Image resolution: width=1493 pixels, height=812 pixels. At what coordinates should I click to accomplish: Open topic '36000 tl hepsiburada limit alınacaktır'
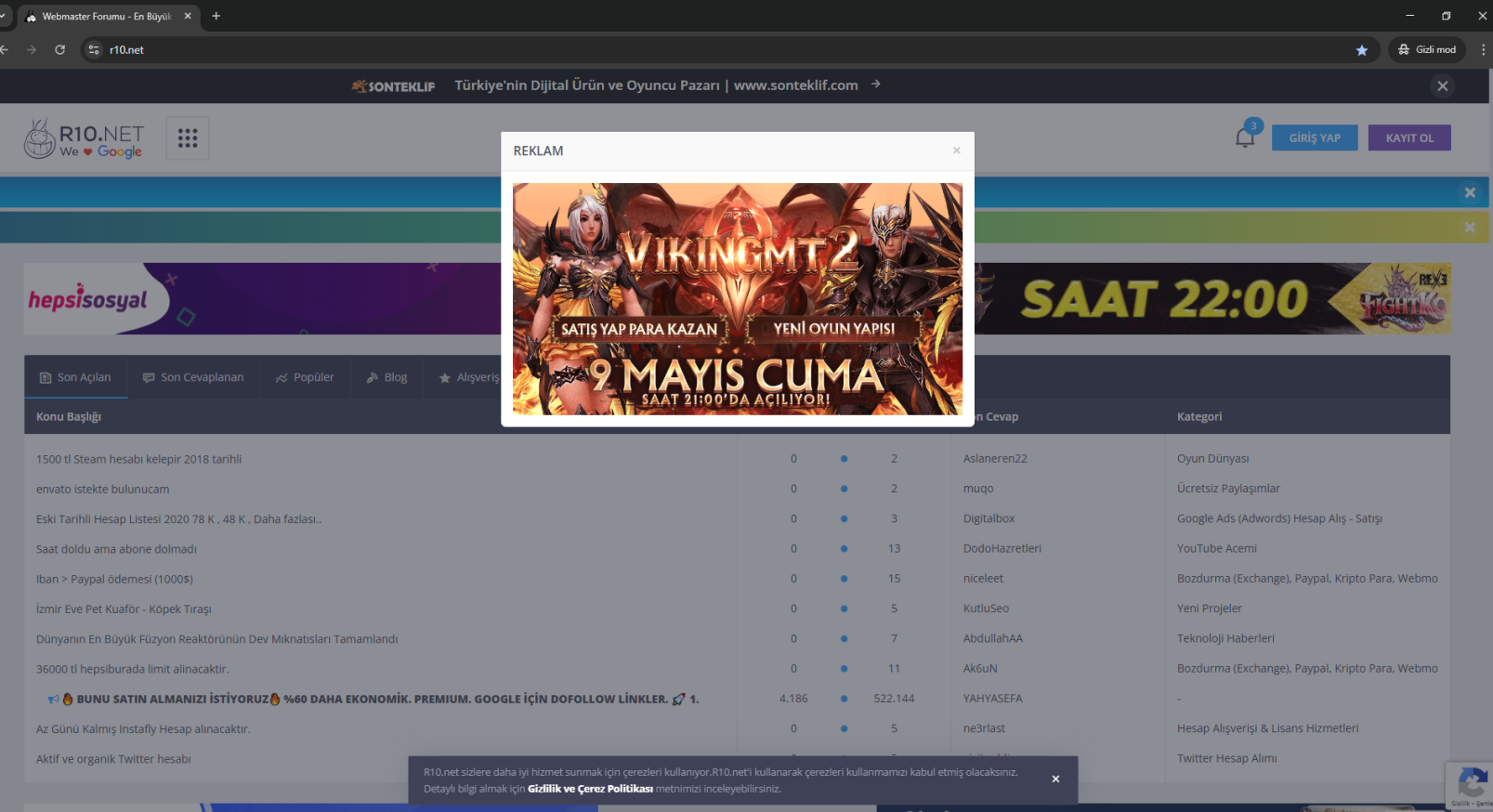(132, 669)
